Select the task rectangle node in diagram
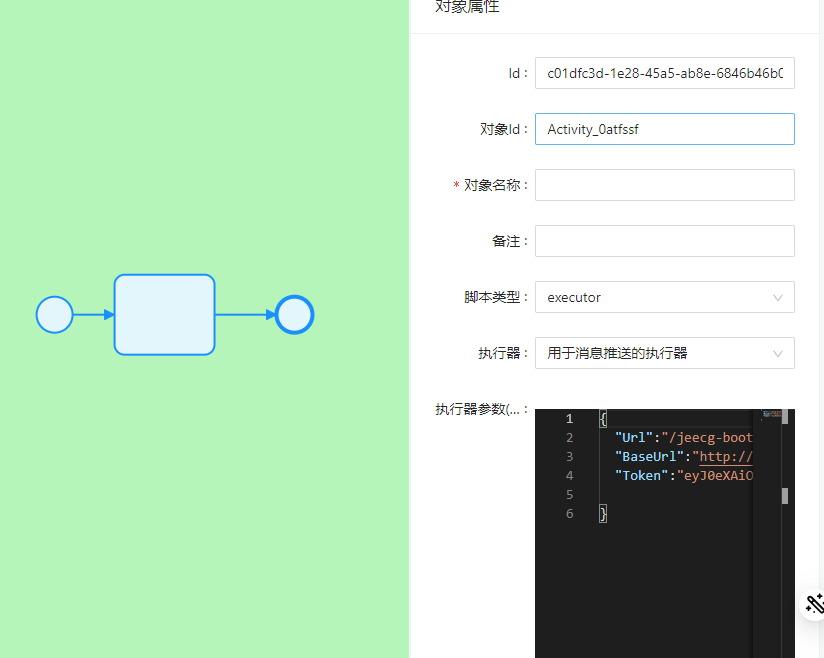The image size is (824, 658). coord(164,315)
